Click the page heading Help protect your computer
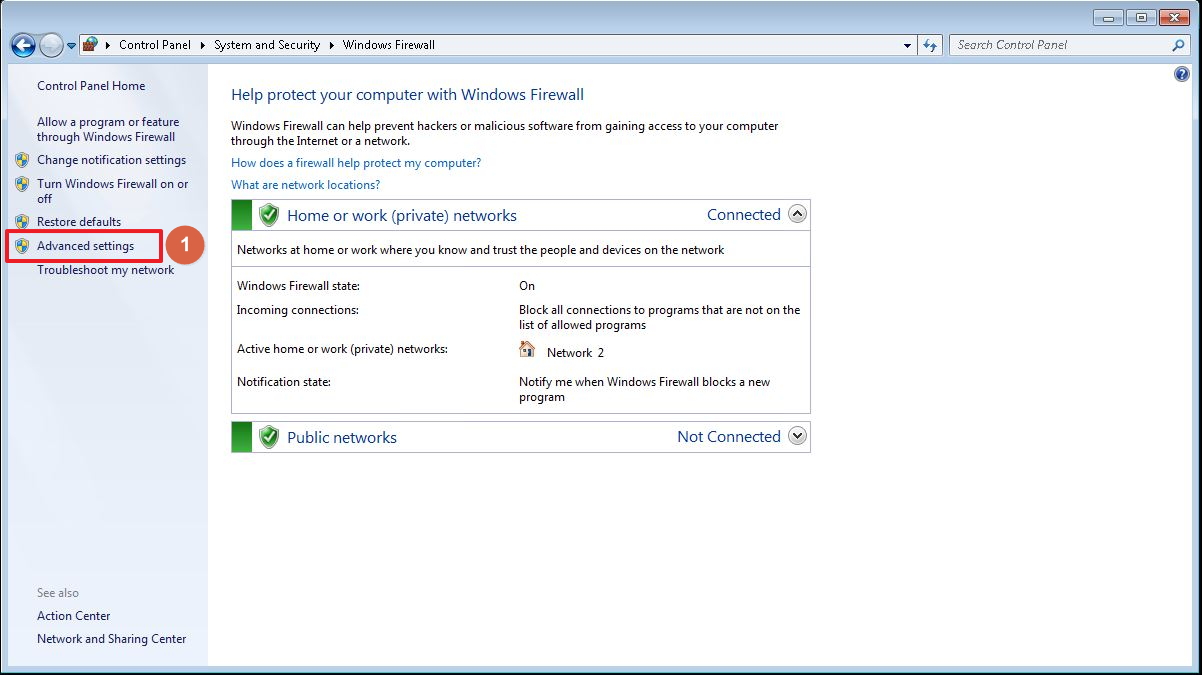The width and height of the screenshot is (1202, 675). click(408, 95)
